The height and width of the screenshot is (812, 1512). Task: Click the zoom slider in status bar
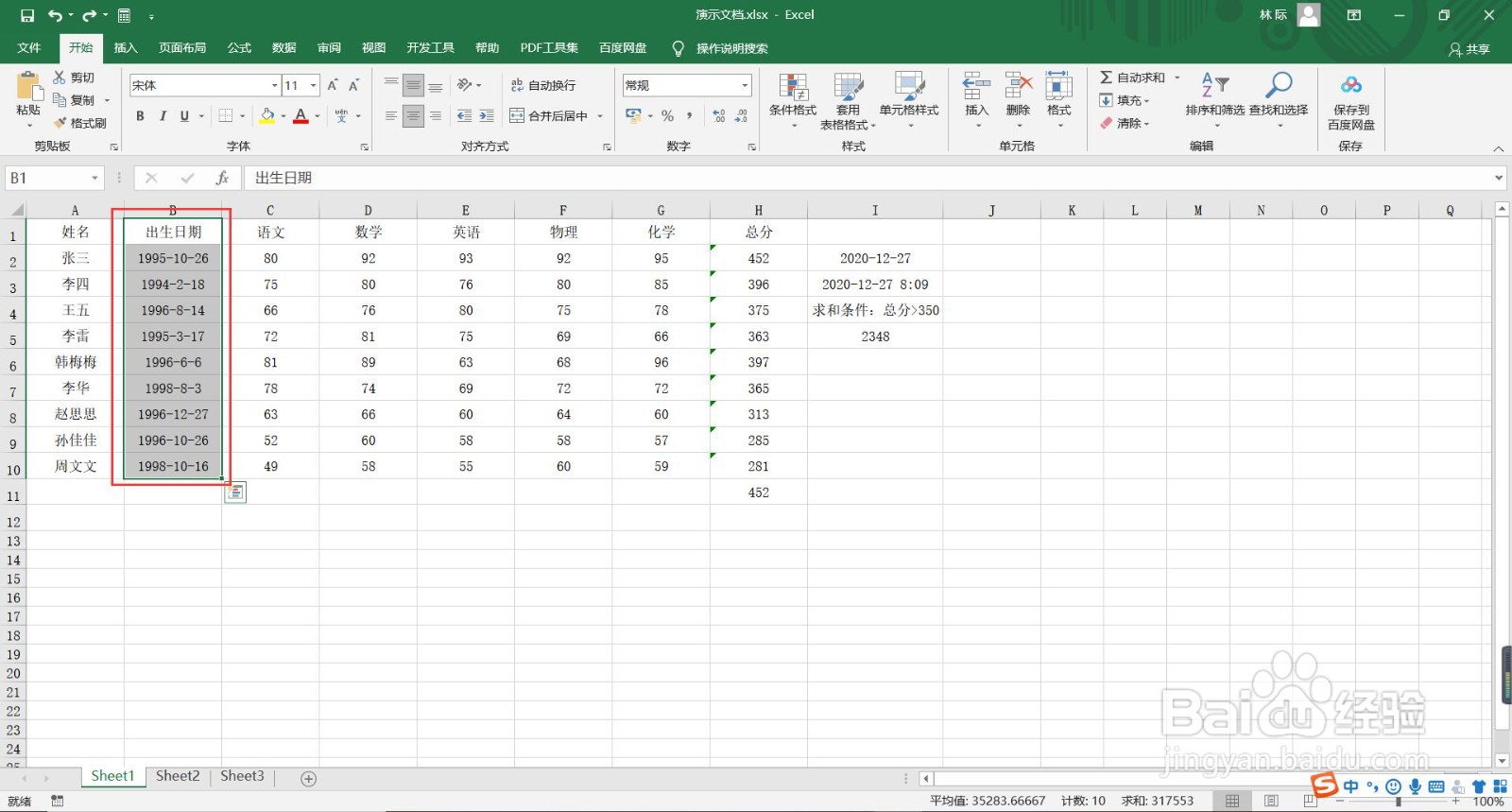[1399, 802]
